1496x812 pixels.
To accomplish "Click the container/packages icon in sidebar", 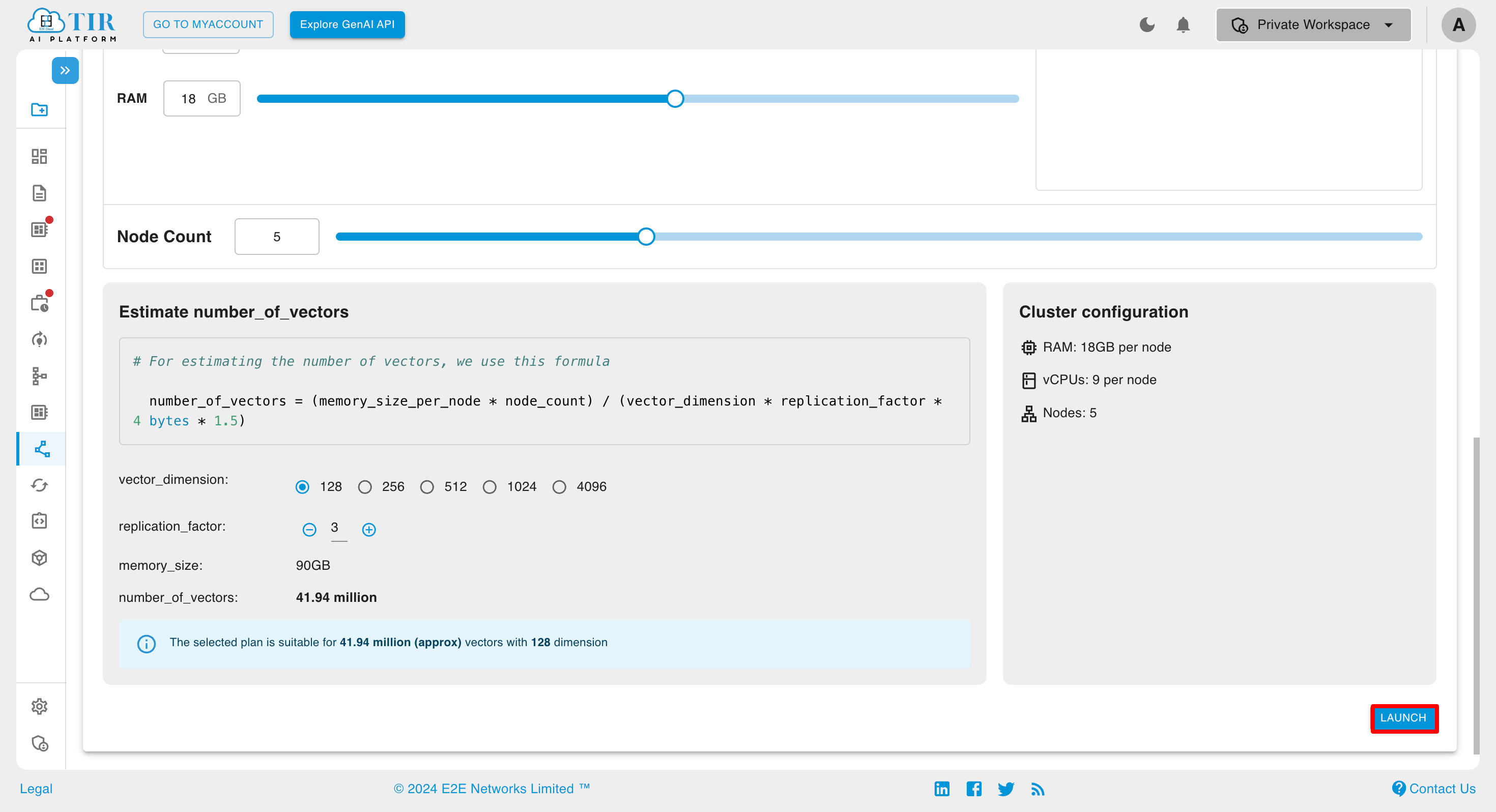I will point(40,558).
